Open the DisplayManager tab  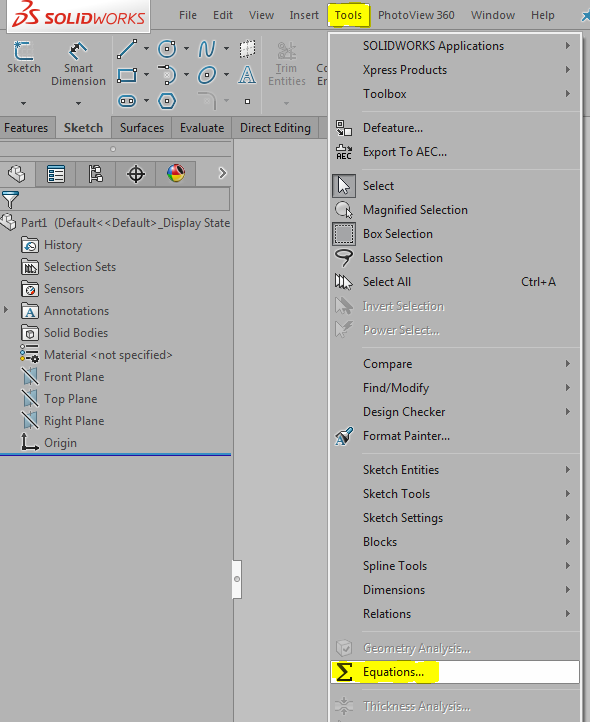tap(176, 174)
